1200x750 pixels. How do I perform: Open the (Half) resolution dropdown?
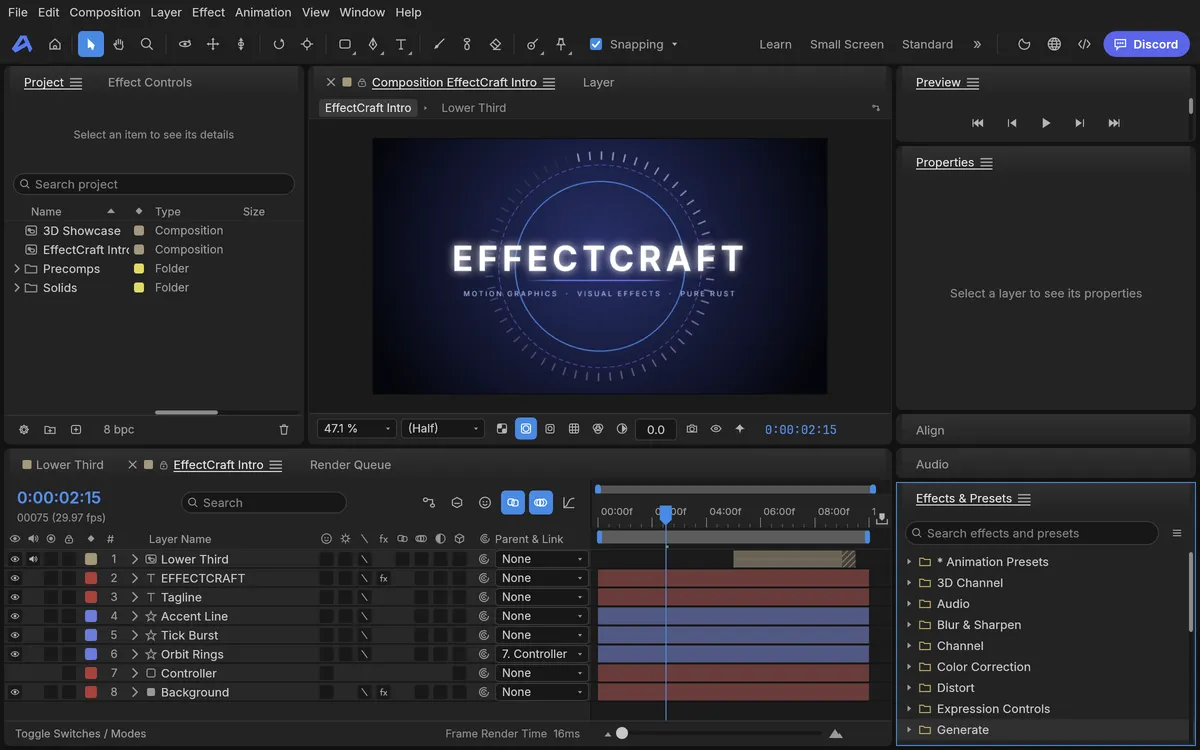point(443,429)
